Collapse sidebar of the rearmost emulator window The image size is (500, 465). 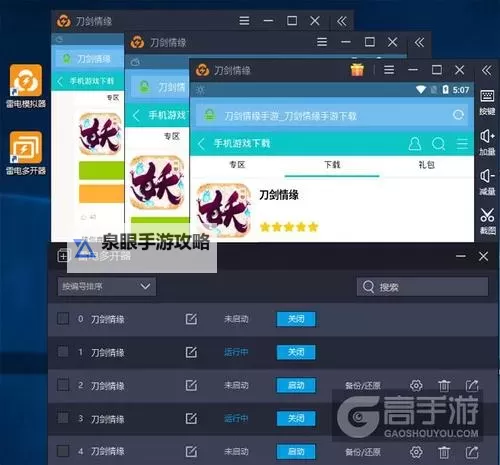(342, 21)
